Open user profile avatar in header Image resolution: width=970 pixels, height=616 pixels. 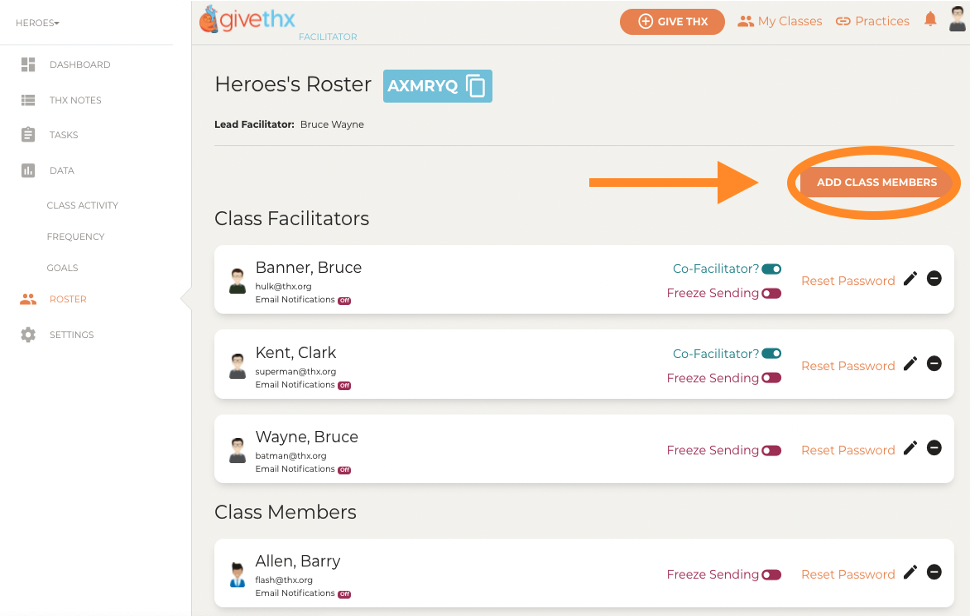click(x=957, y=19)
